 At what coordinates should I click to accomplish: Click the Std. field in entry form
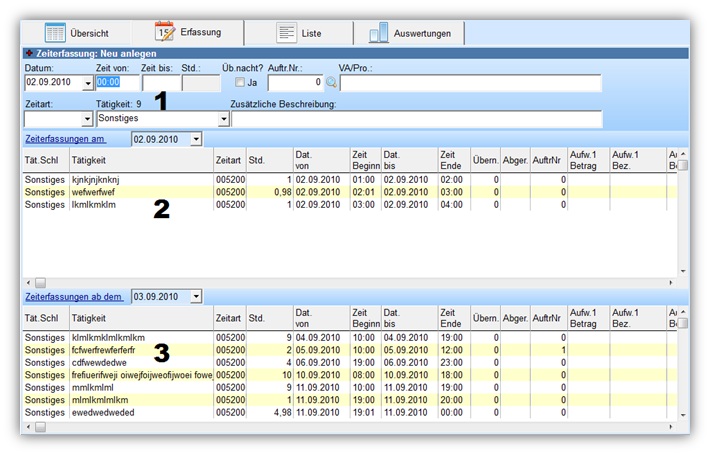point(201,83)
